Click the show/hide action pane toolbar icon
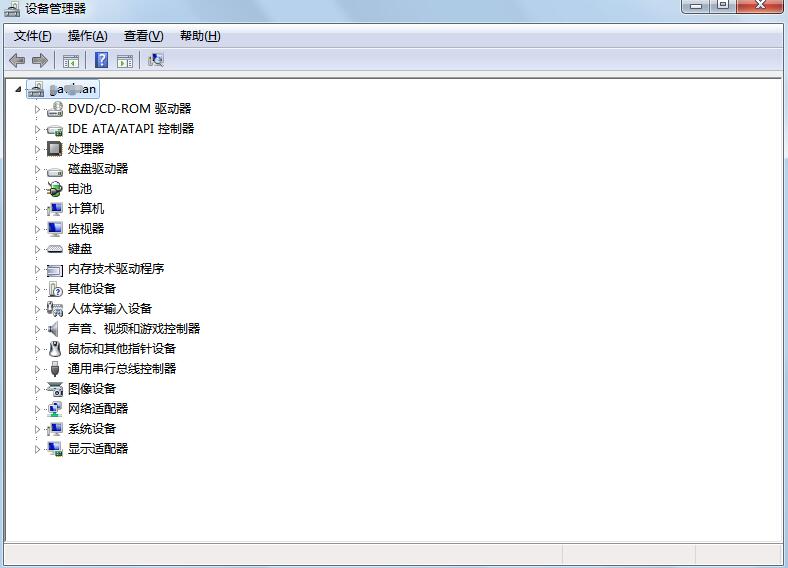Screen dimensions: 788x568 pyautogui.click(x=125, y=61)
